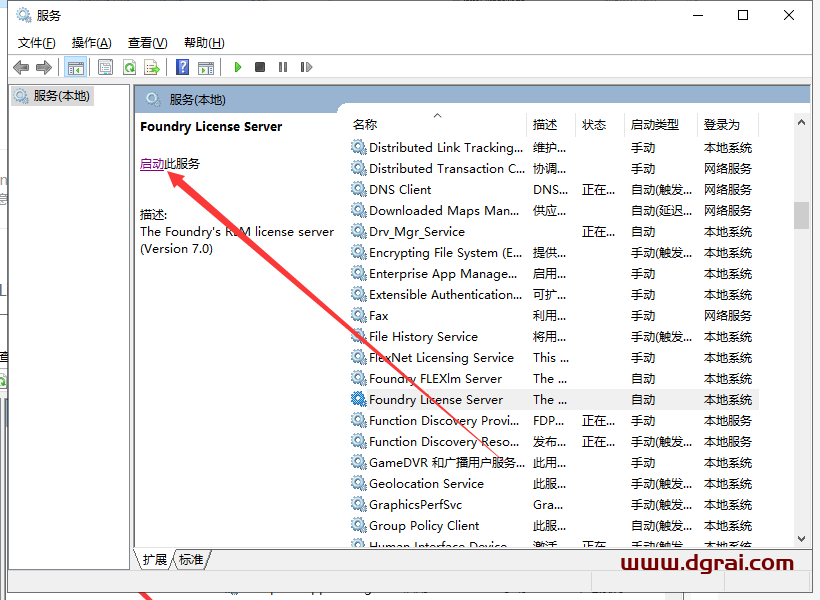Open the 查看(V) menu
This screenshot has width=820, height=600.
(x=147, y=43)
